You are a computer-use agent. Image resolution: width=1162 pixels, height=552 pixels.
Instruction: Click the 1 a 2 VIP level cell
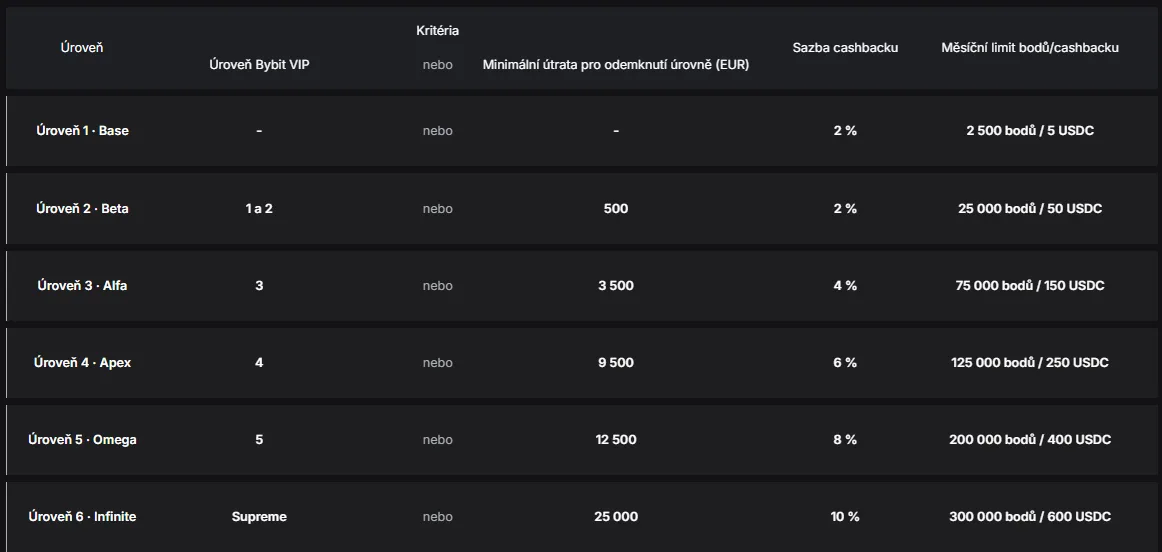[x=259, y=208]
